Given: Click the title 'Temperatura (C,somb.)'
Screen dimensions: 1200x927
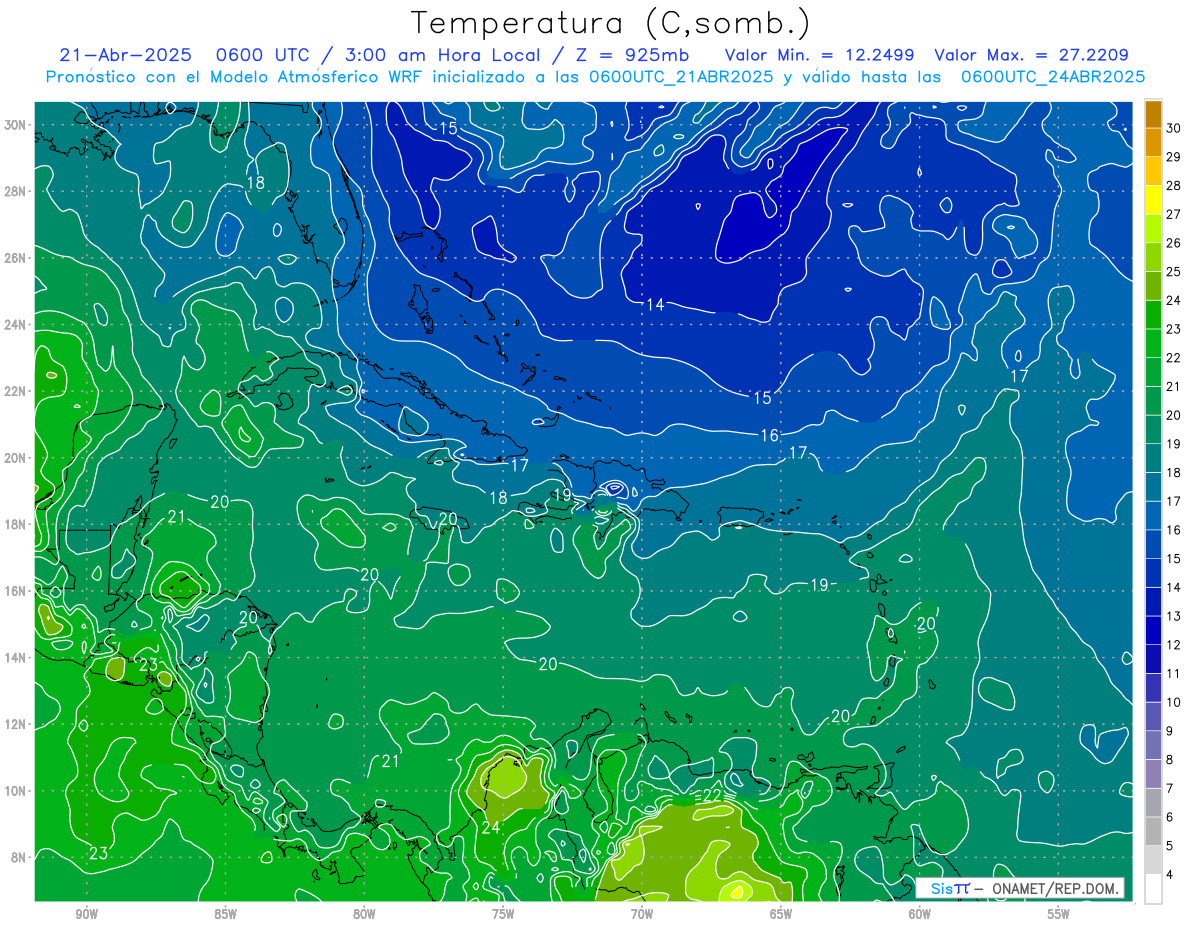Looking at the screenshot, I should pyautogui.click(x=610, y=23).
